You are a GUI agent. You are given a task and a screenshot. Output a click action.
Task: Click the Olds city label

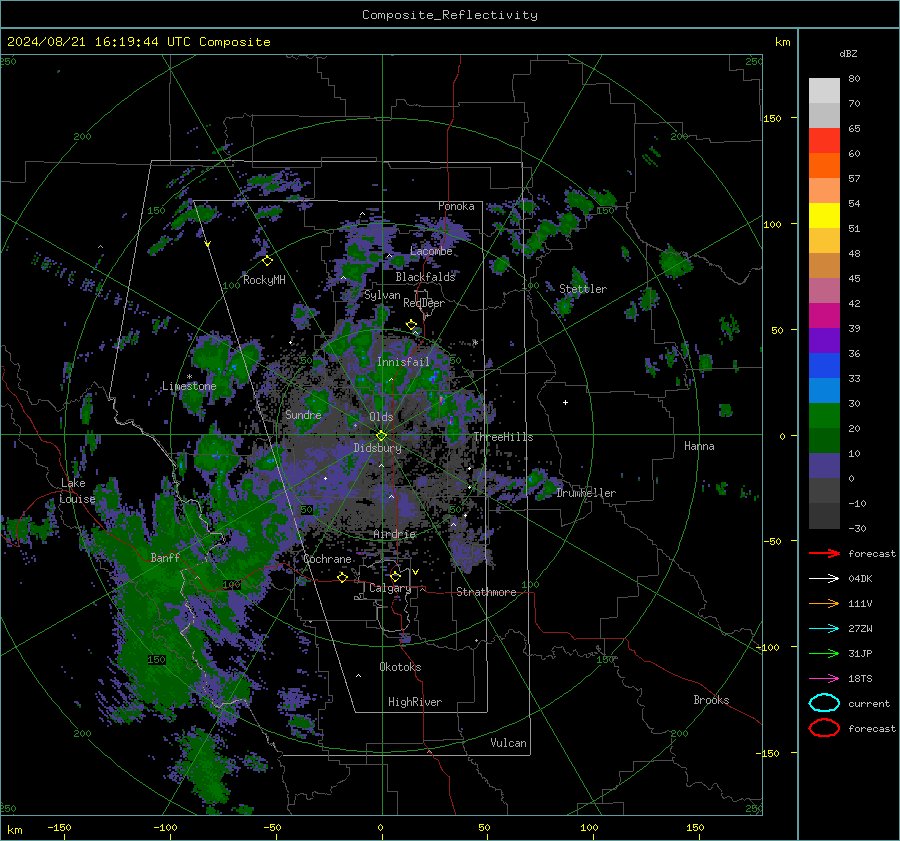(x=381, y=417)
